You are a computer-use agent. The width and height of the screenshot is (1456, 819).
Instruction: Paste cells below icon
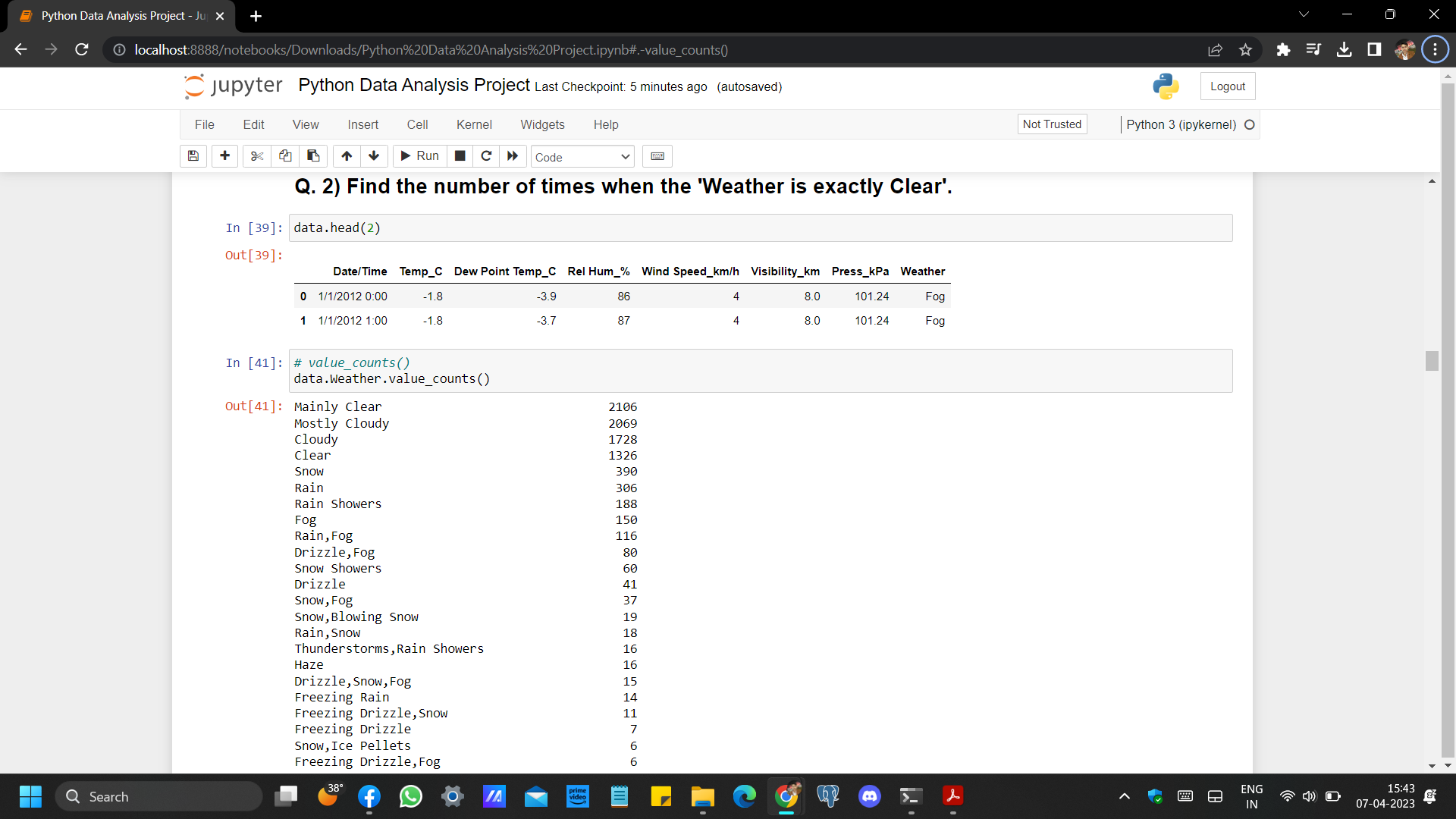coord(313,156)
